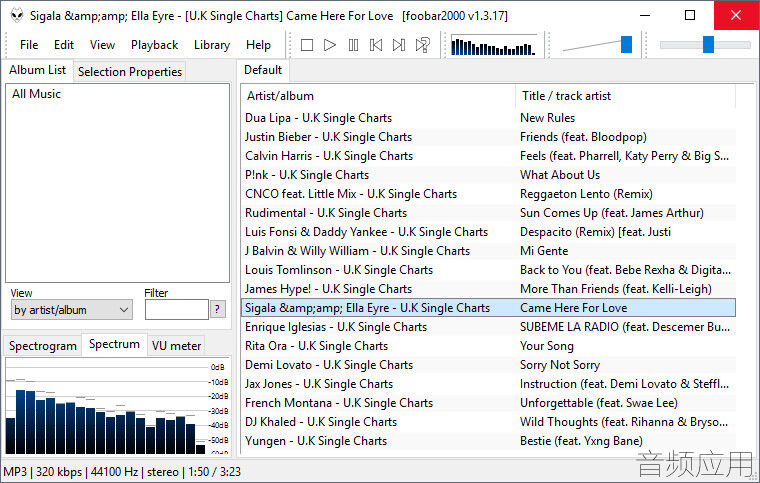The image size is (760, 483).
Task: Show the Spectrogram visualization tab
Action: point(43,346)
